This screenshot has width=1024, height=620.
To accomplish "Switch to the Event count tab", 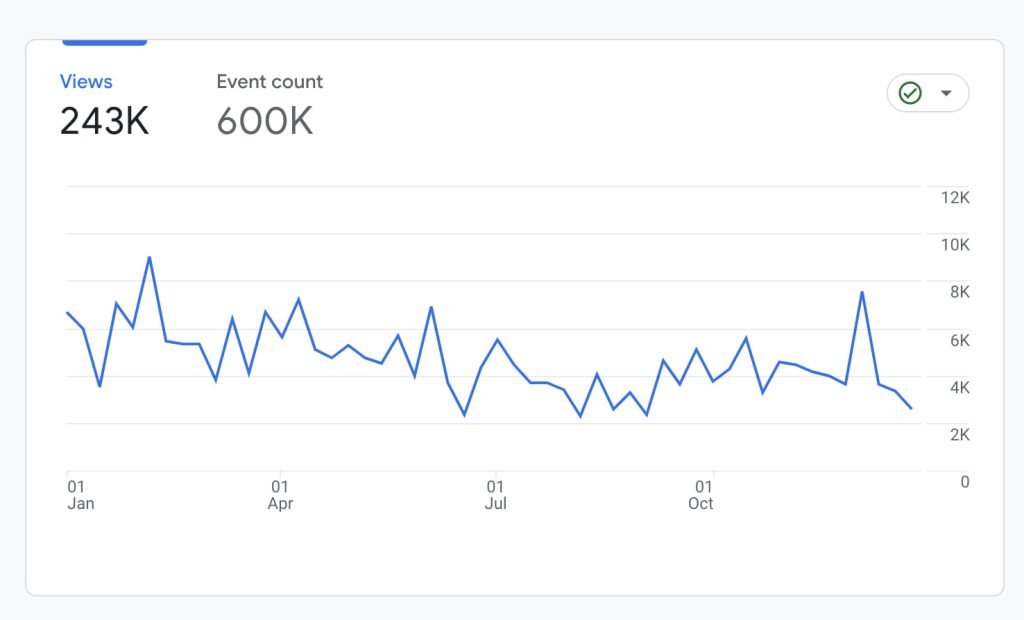I will click(270, 82).
